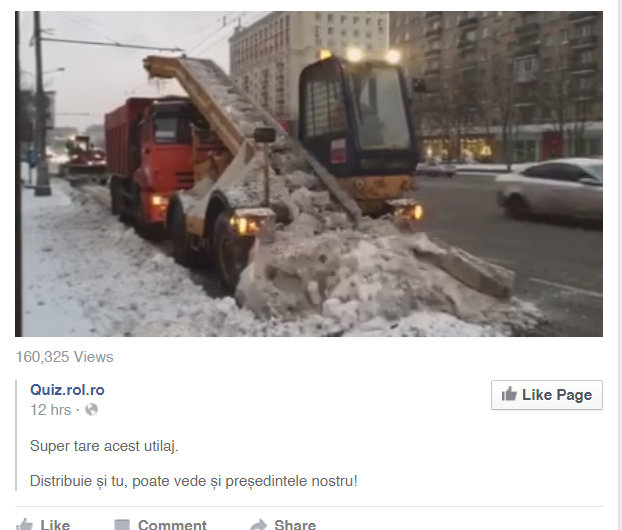Screen dimensions: 622x530
Task: Click the Comment speech bubble icon
Action: point(122,524)
